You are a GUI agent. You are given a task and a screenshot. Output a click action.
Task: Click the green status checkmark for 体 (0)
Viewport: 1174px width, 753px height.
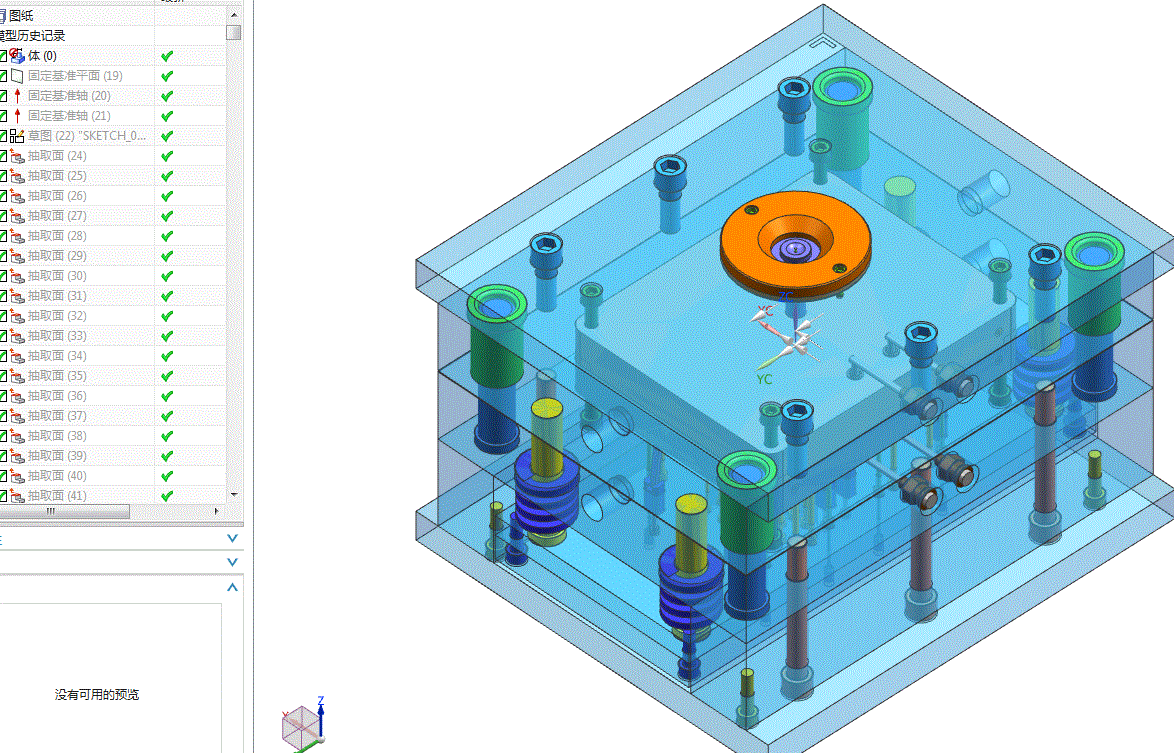167,56
